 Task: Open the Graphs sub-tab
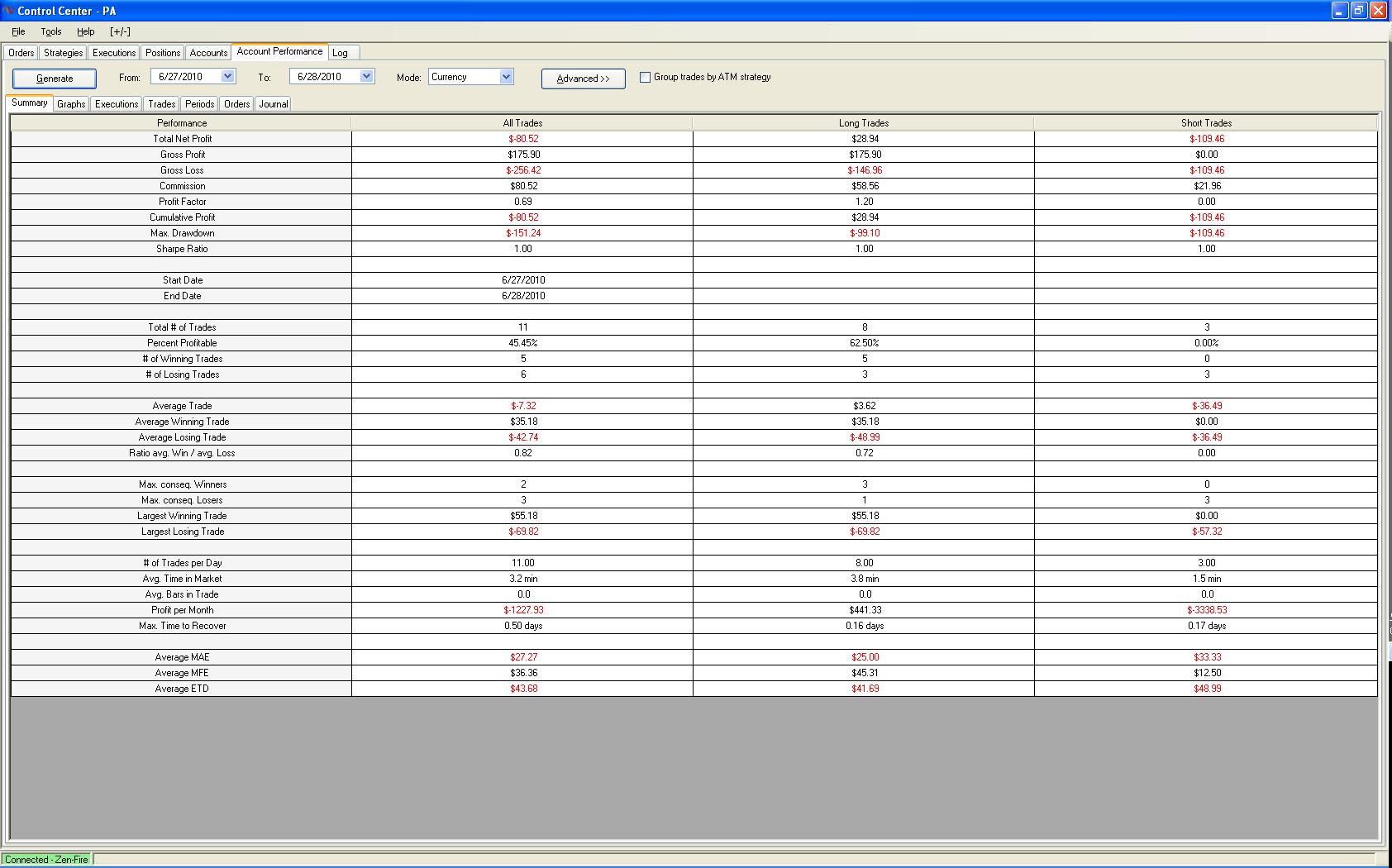(x=72, y=104)
